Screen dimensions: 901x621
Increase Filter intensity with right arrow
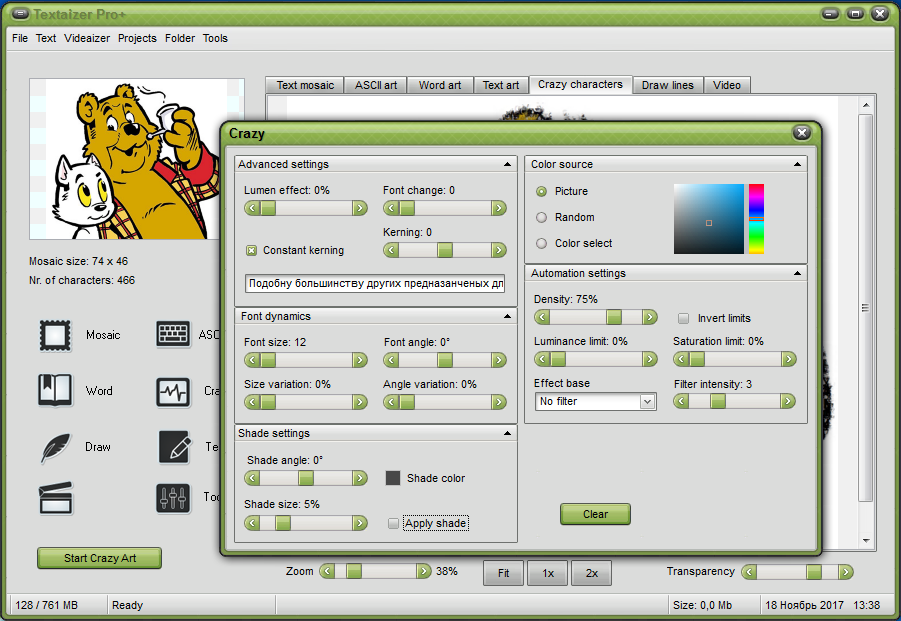tap(788, 401)
